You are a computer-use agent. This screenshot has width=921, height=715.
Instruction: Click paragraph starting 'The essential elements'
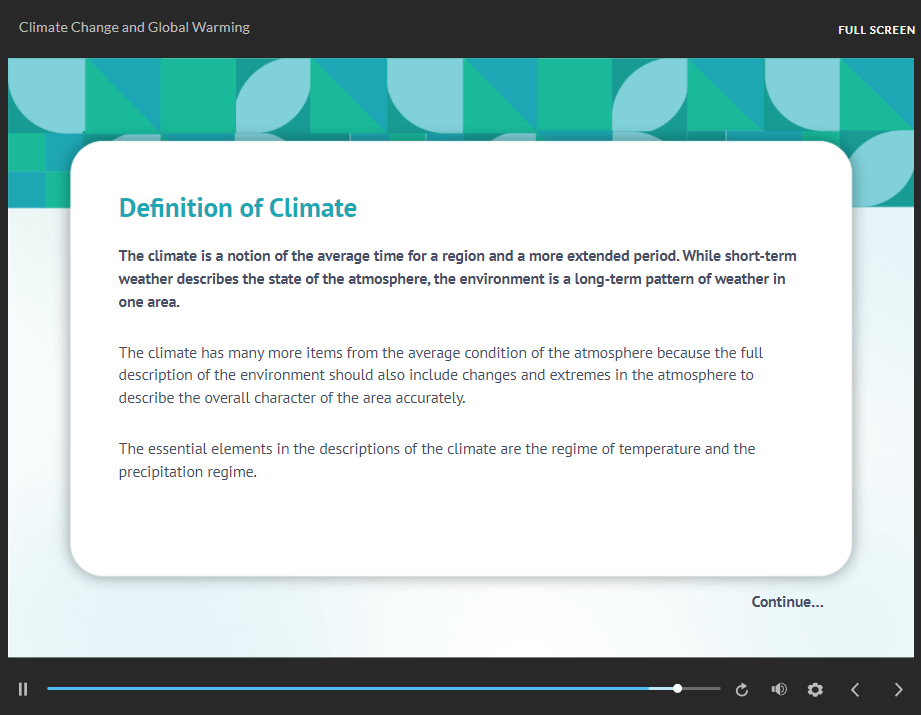tap(436, 460)
